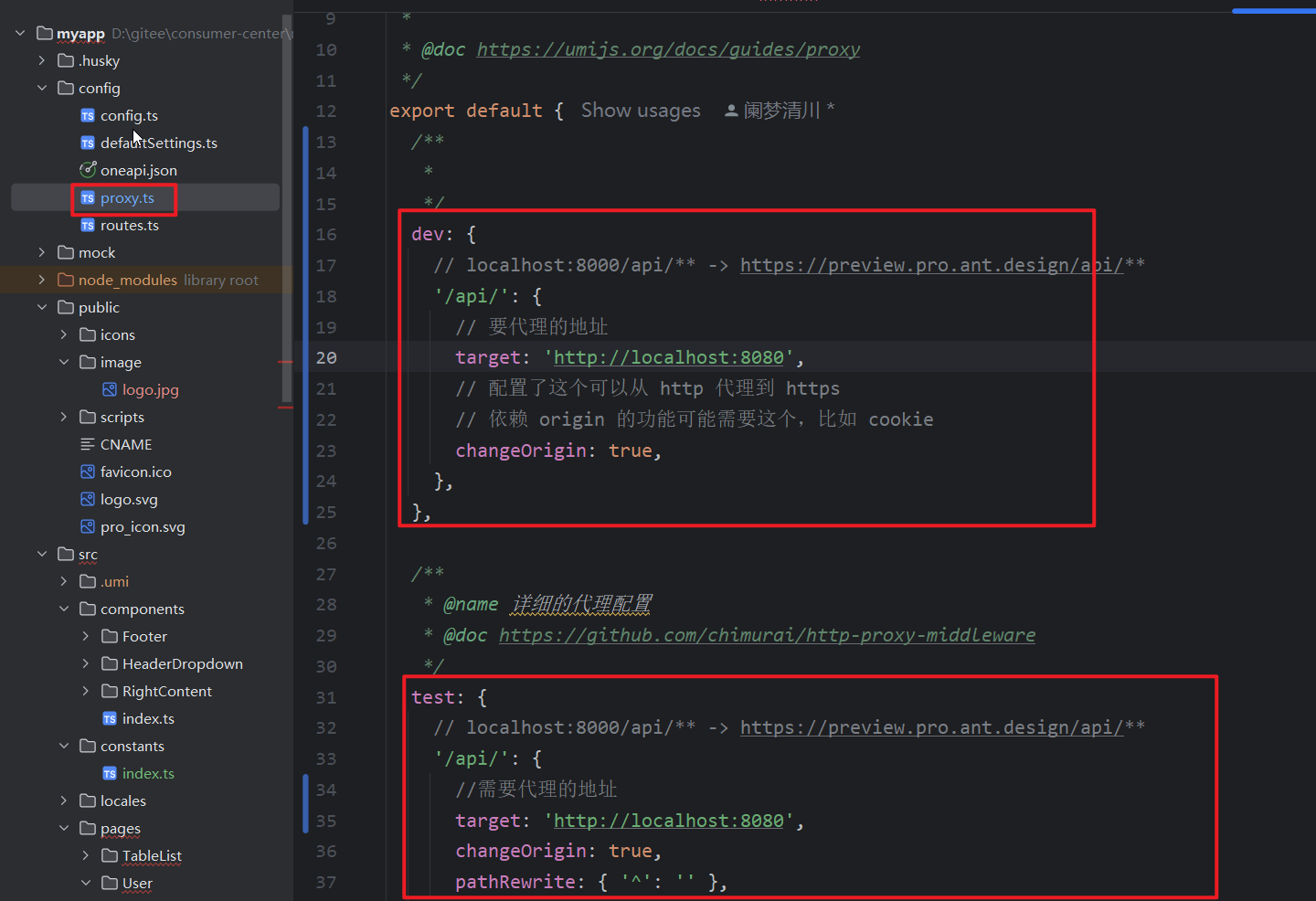The width and height of the screenshot is (1316, 901).
Task: Click logo.jpg image file icon
Action: 110,390
